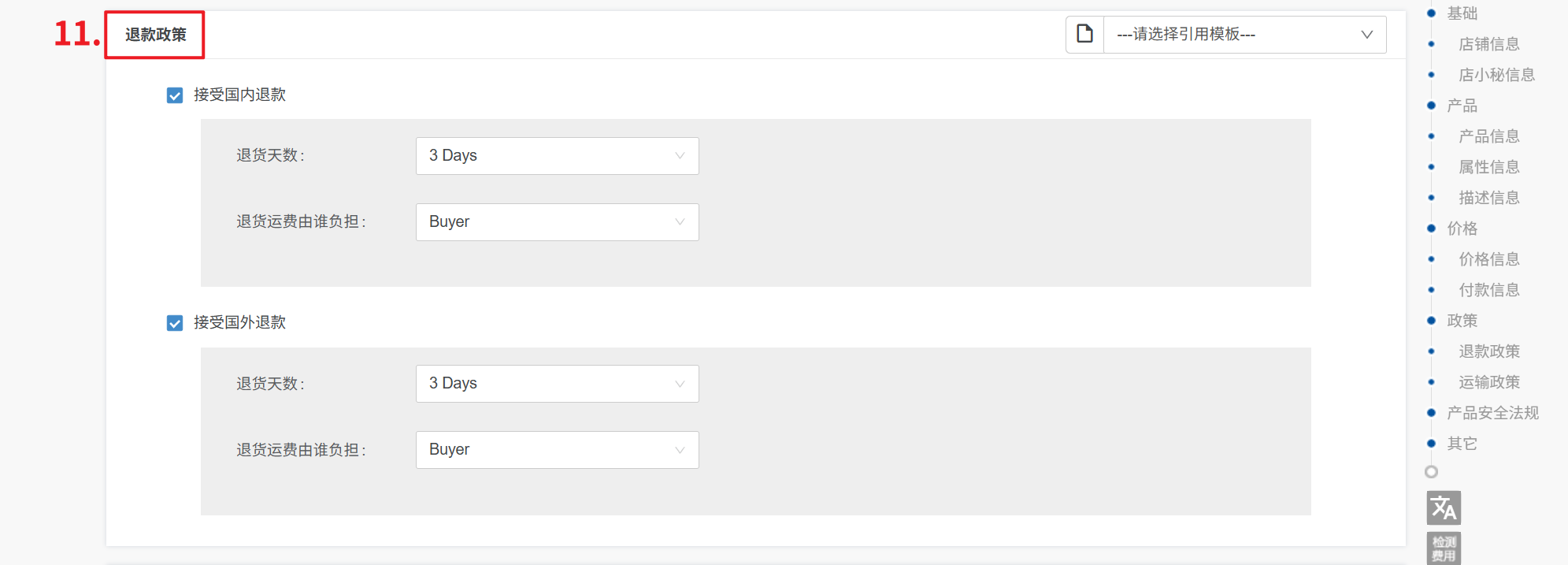Click the template document icon
1568x565 pixels.
click(x=1084, y=34)
